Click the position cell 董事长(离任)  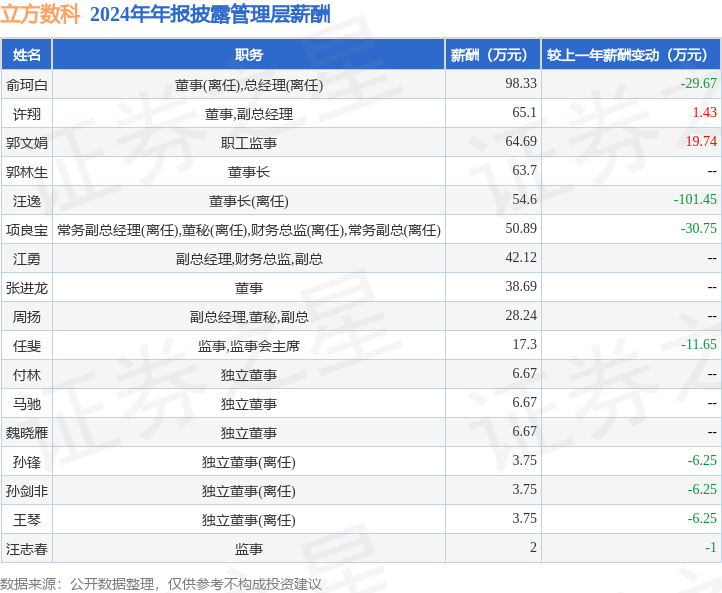pos(249,201)
